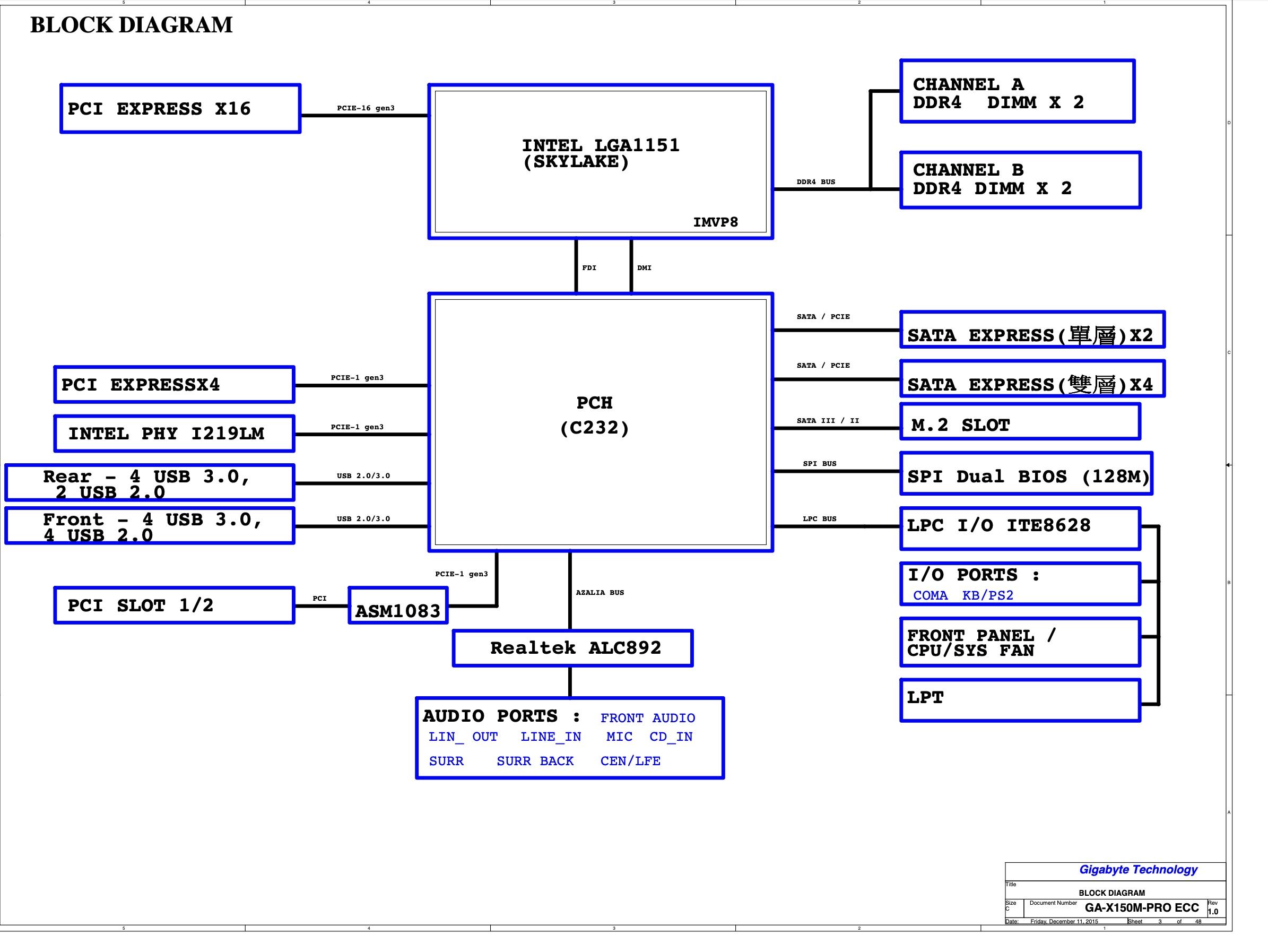Click the USB 2.0/3.0 label for Front USB
Screen dimensions: 1268x952
[x=363, y=519]
